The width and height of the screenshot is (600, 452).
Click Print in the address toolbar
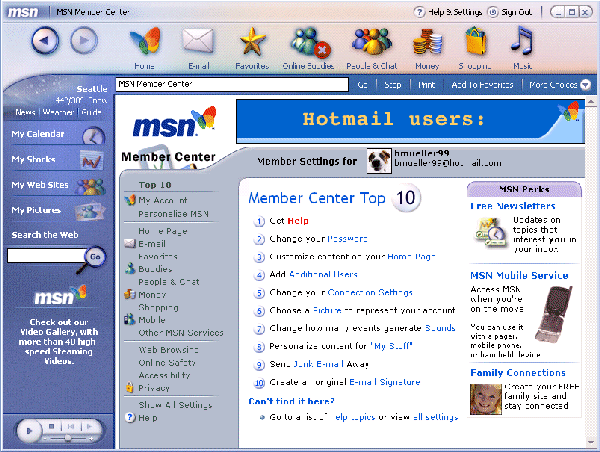pyautogui.click(x=427, y=85)
